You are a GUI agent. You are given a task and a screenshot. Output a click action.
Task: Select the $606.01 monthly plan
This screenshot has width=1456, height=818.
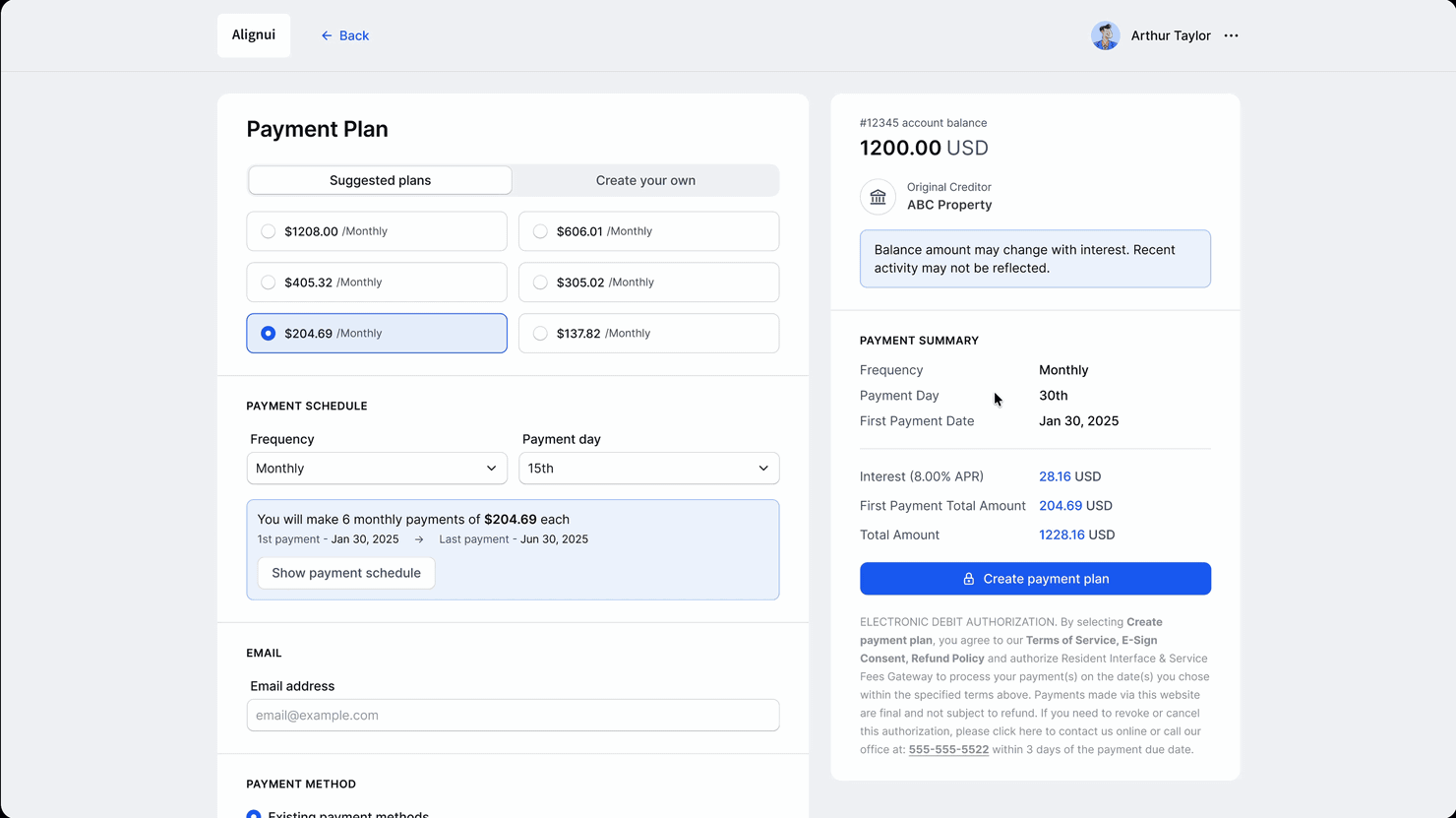[648, 231]
